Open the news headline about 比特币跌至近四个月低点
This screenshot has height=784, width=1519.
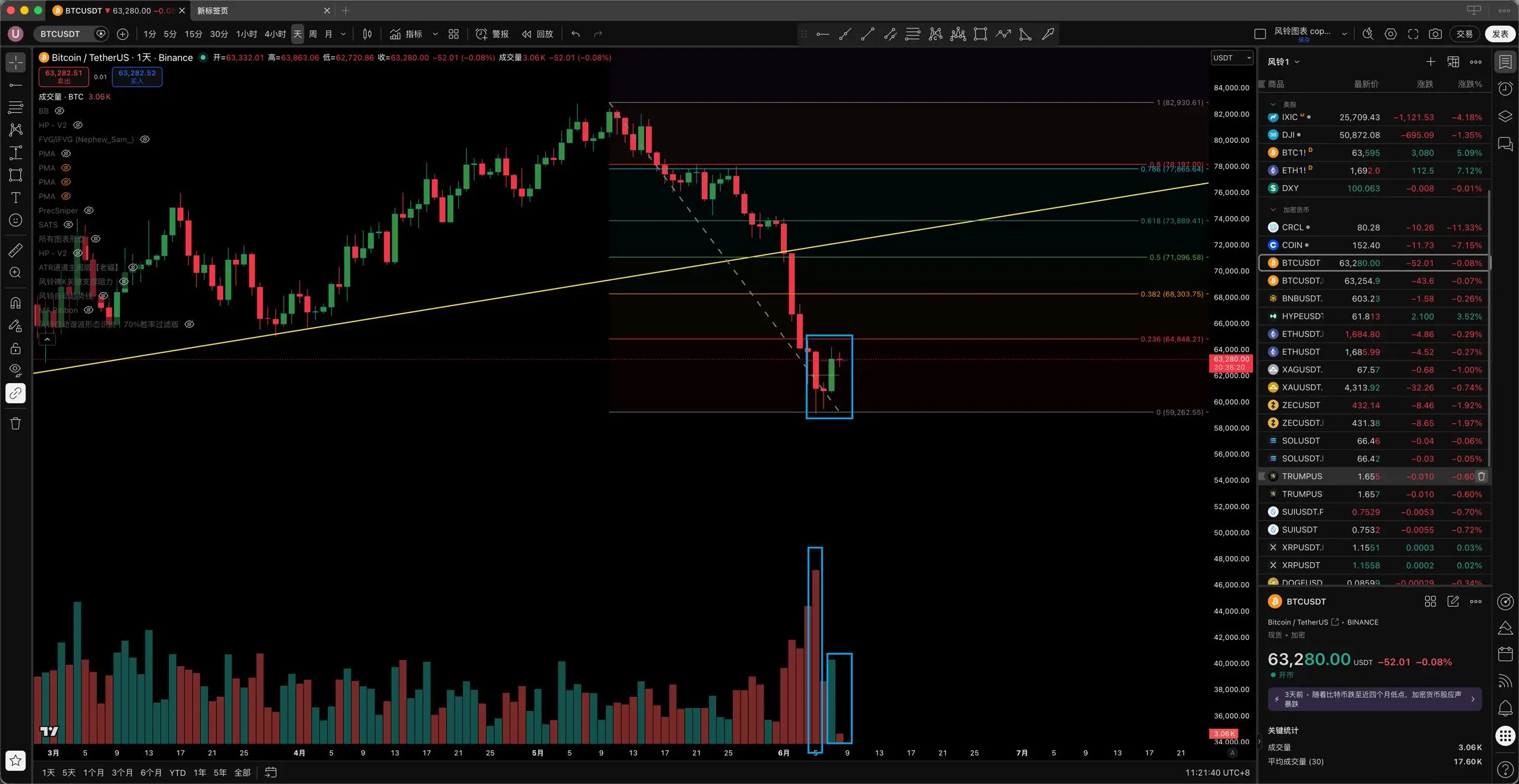click(1375, 699)
